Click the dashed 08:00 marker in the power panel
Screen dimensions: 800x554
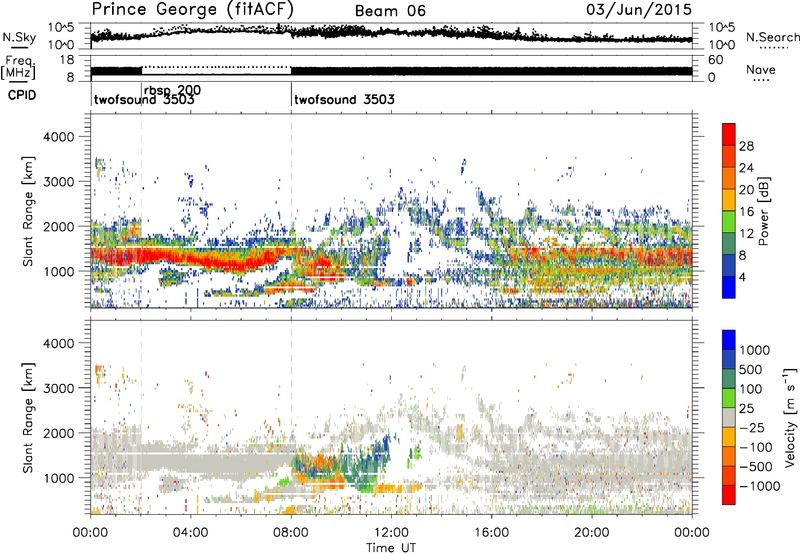291,211
